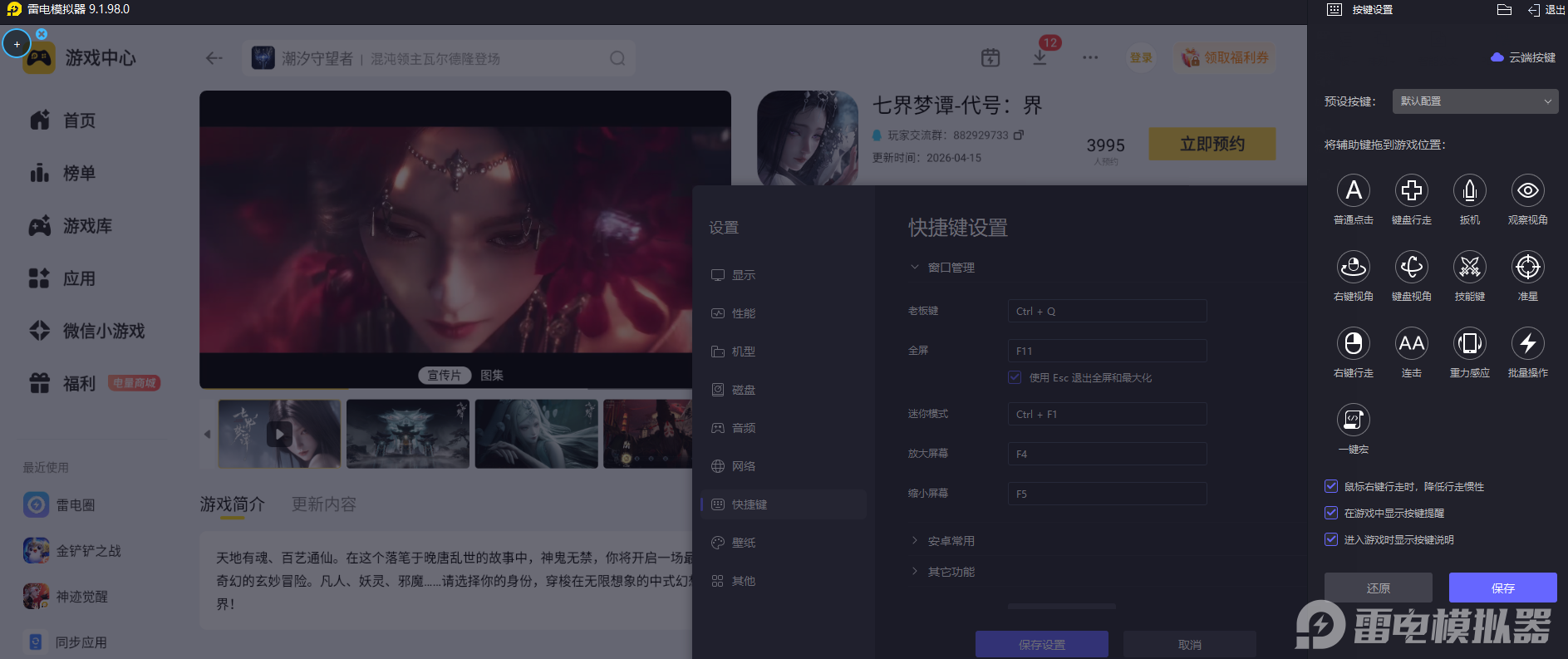
Task: Click the 缩小屏幕 F5 shortcut field
Action: click(x=1107, y=494)
